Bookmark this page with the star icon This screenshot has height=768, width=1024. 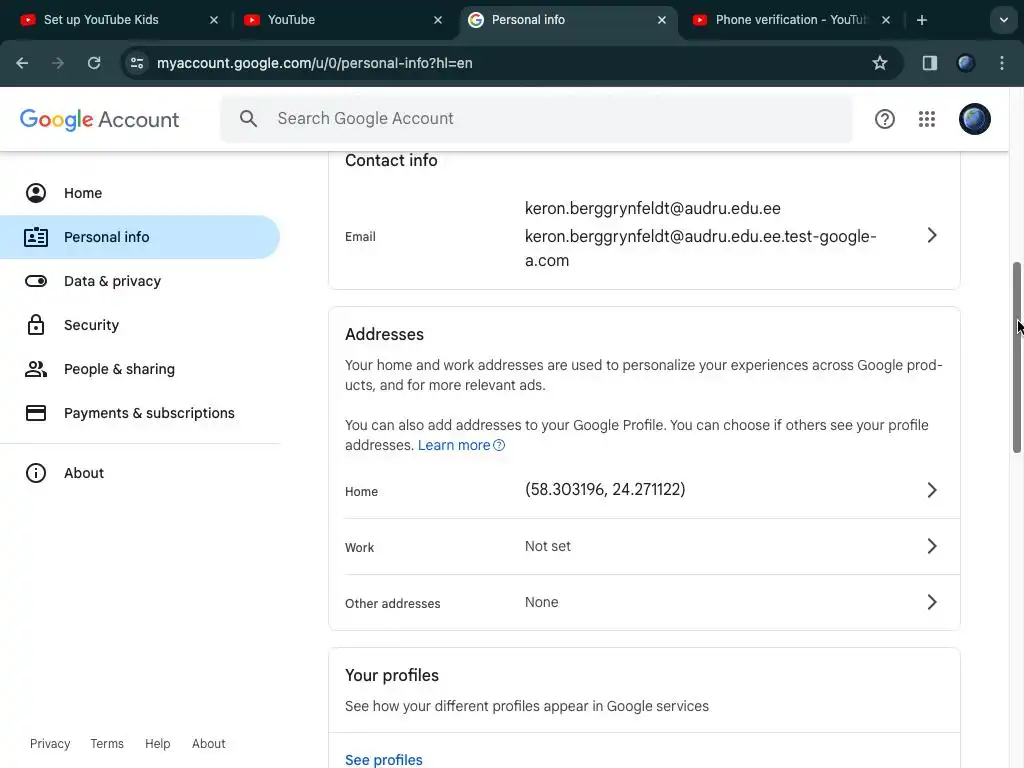click(x=880, y=63)
